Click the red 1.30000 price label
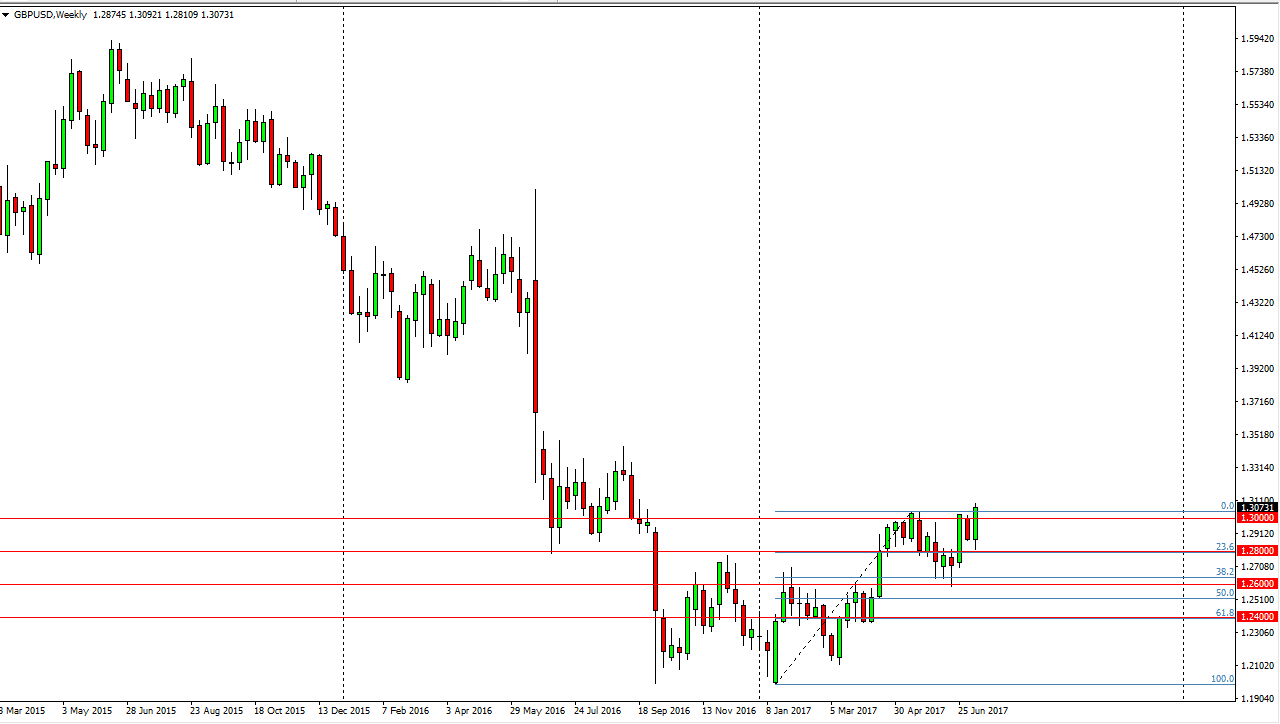1280x724 pixels. pos(1257,518)
